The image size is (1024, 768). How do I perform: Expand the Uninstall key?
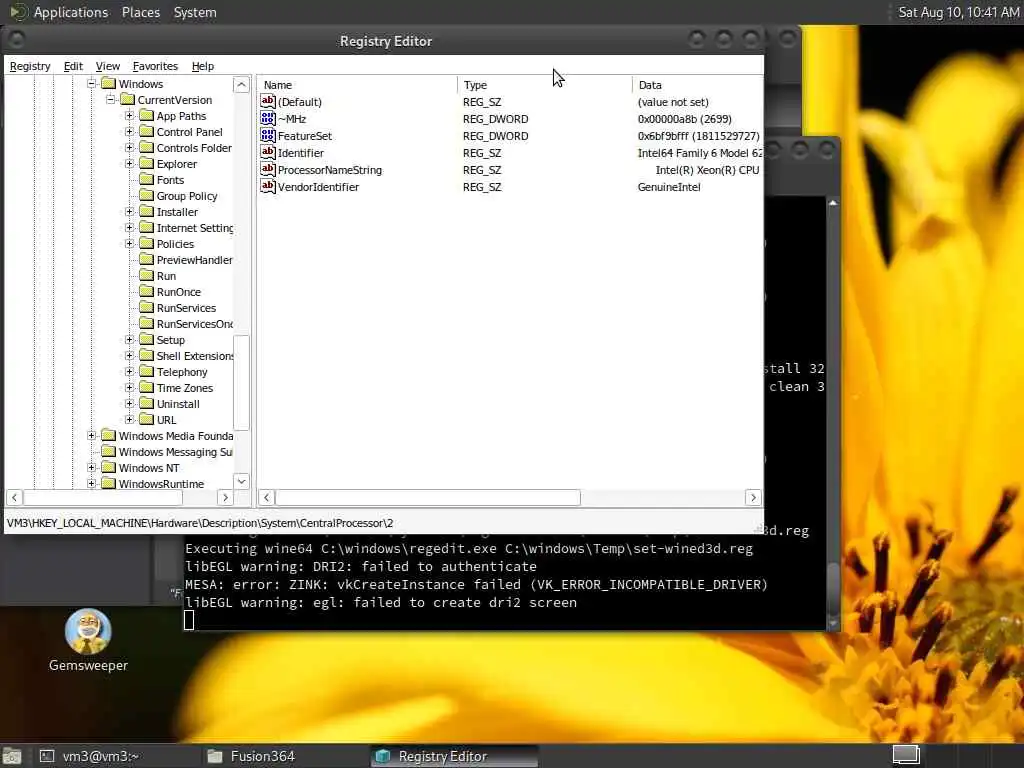(x=129, y=404)
